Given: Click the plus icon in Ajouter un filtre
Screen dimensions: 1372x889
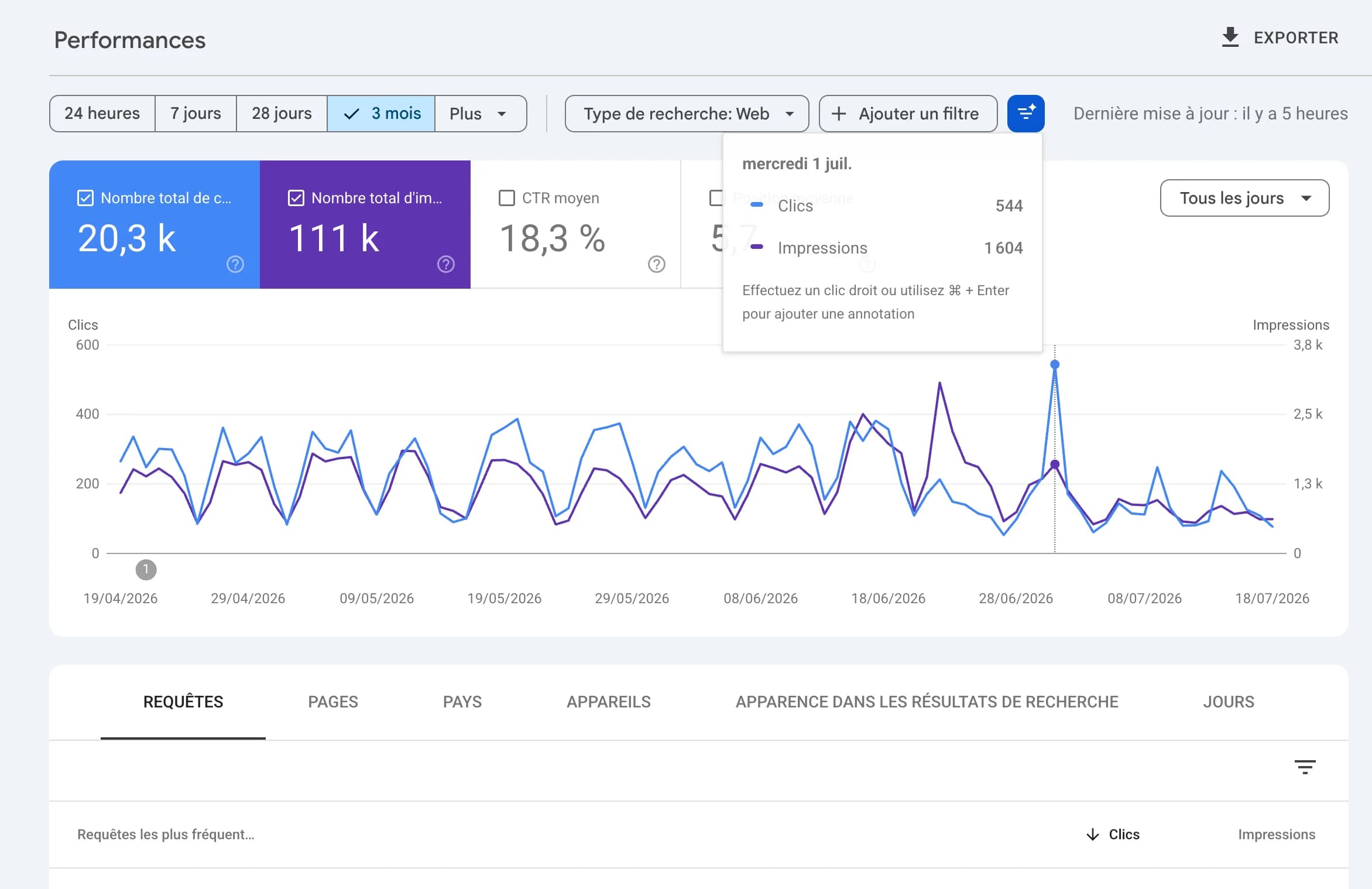Looking at the screenshot, I should tap(839, 114).
